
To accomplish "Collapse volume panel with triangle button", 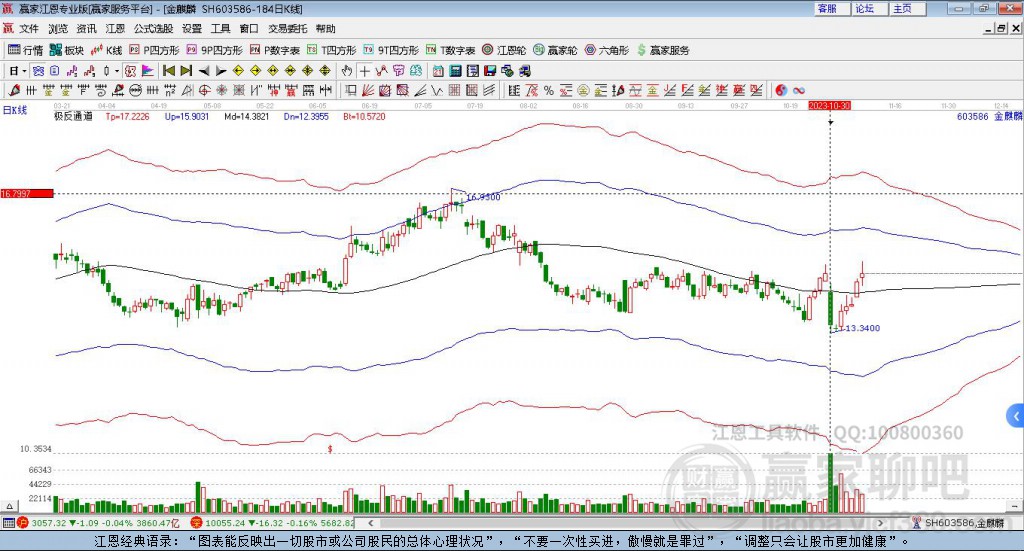I will coord(9,506).
